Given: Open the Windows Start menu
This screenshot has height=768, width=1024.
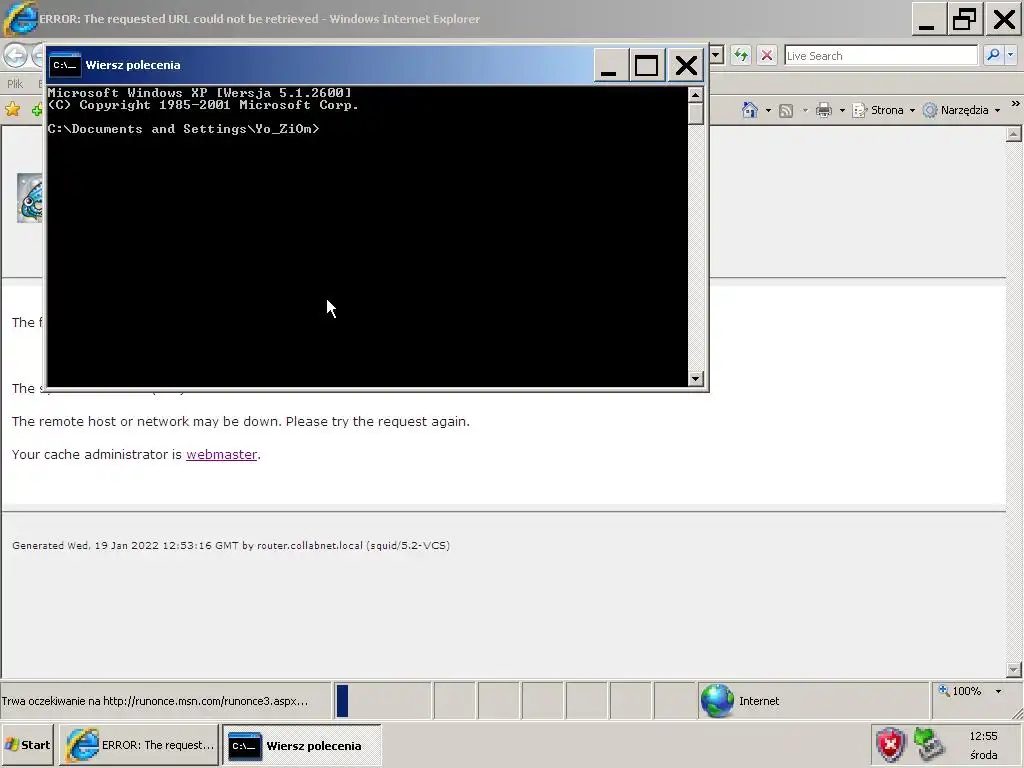Looking at the screenshot, I should (x=27, y=745).
